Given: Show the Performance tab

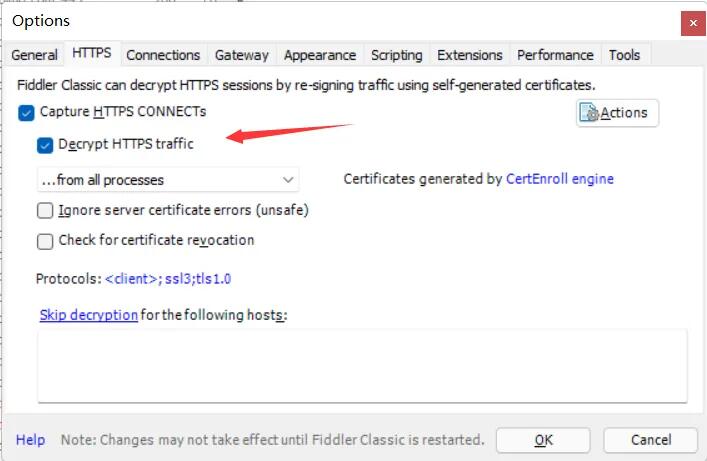Looking at the screenshot, I should 555,55.
